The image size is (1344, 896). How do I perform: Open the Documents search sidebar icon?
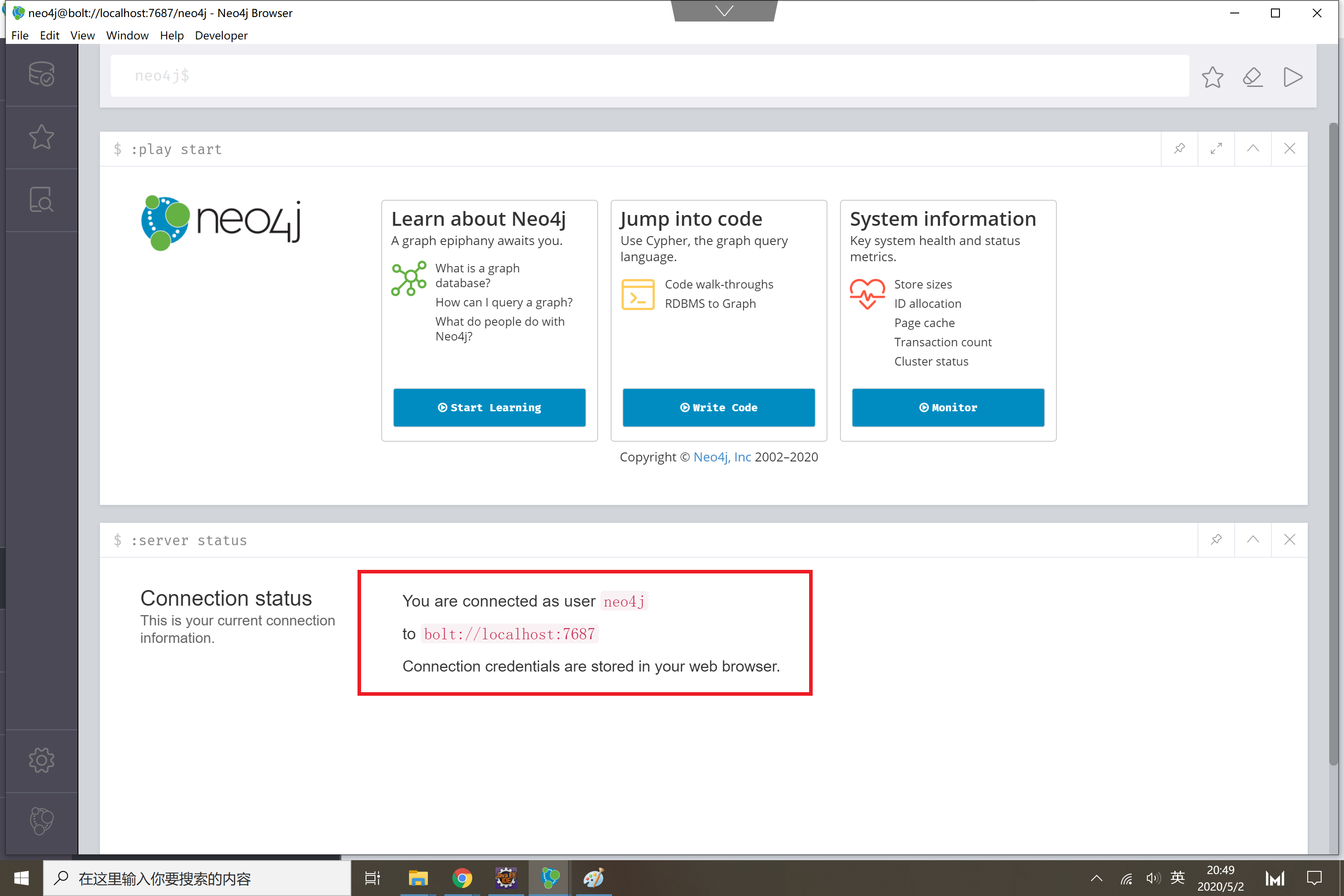point(41,200)
